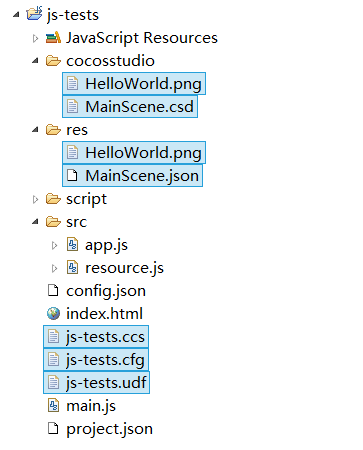Image resolution: width=363 pixels, height=450 pixels.
Task: Collapse the js-tests project root
Action: (16, 14)
